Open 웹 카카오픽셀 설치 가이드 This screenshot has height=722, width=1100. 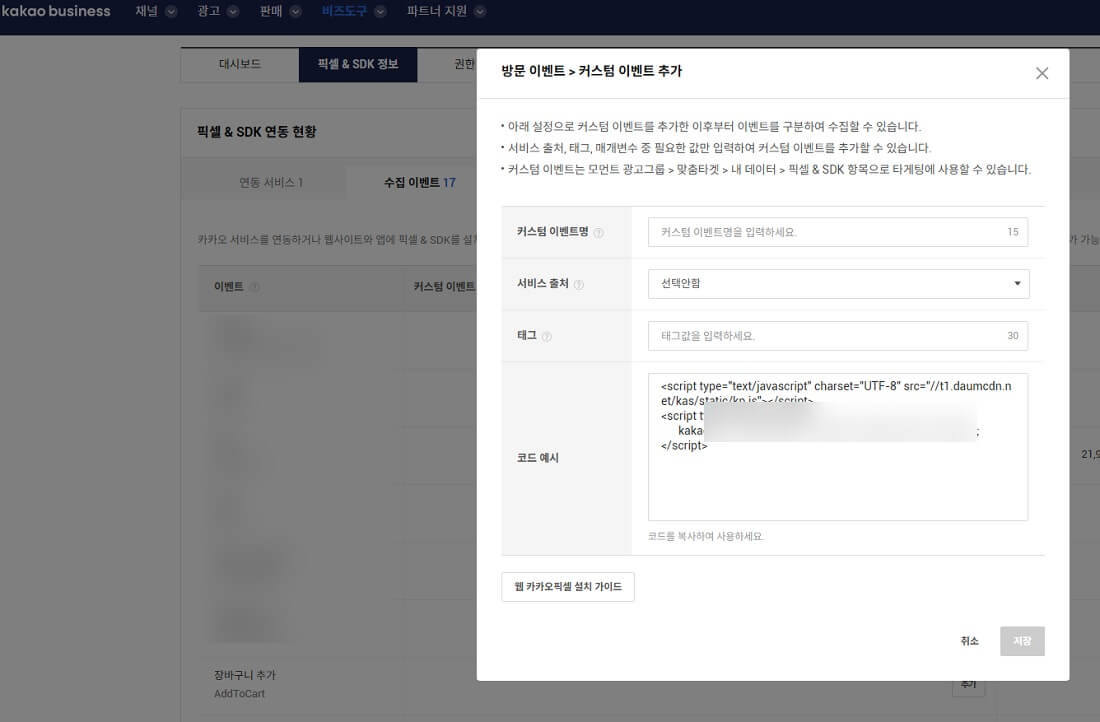(568, 587)
